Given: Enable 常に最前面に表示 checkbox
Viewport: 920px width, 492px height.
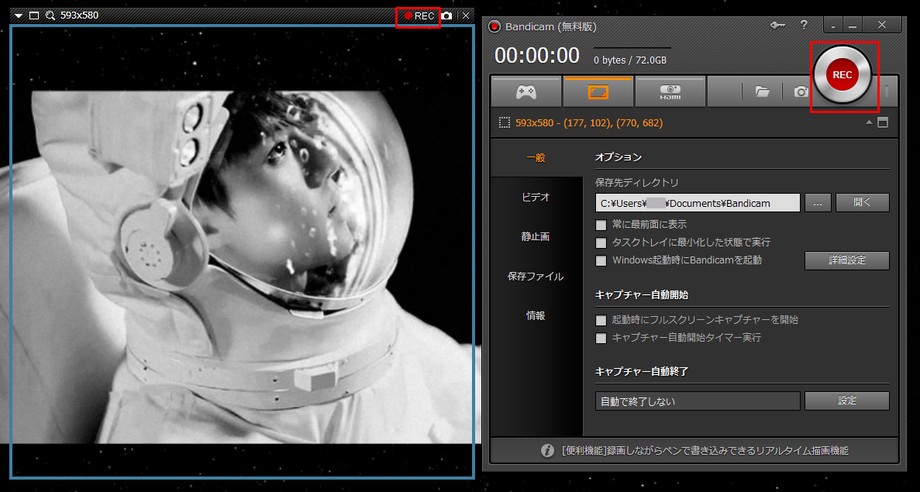Looking at the screenshot, I should click(601, 224).
